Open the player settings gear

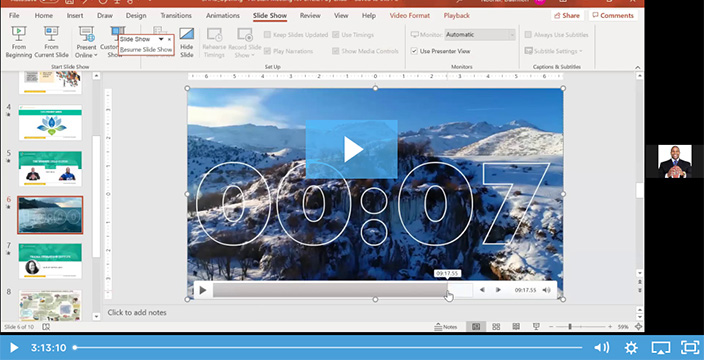pos(631,347)
